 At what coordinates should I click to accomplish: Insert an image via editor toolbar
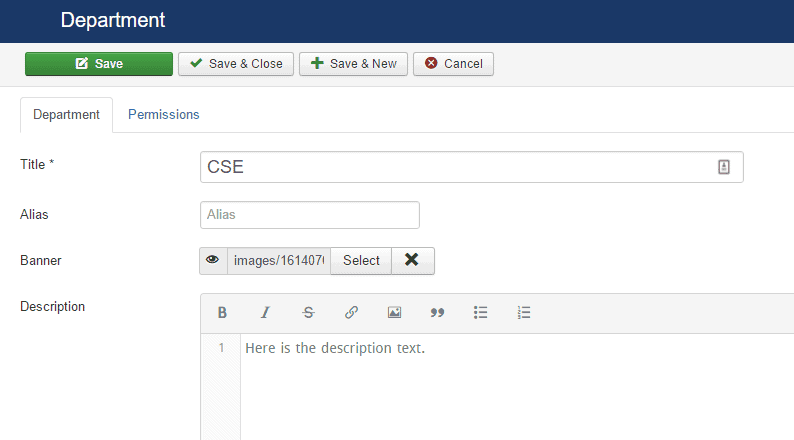tap(394, 313)
